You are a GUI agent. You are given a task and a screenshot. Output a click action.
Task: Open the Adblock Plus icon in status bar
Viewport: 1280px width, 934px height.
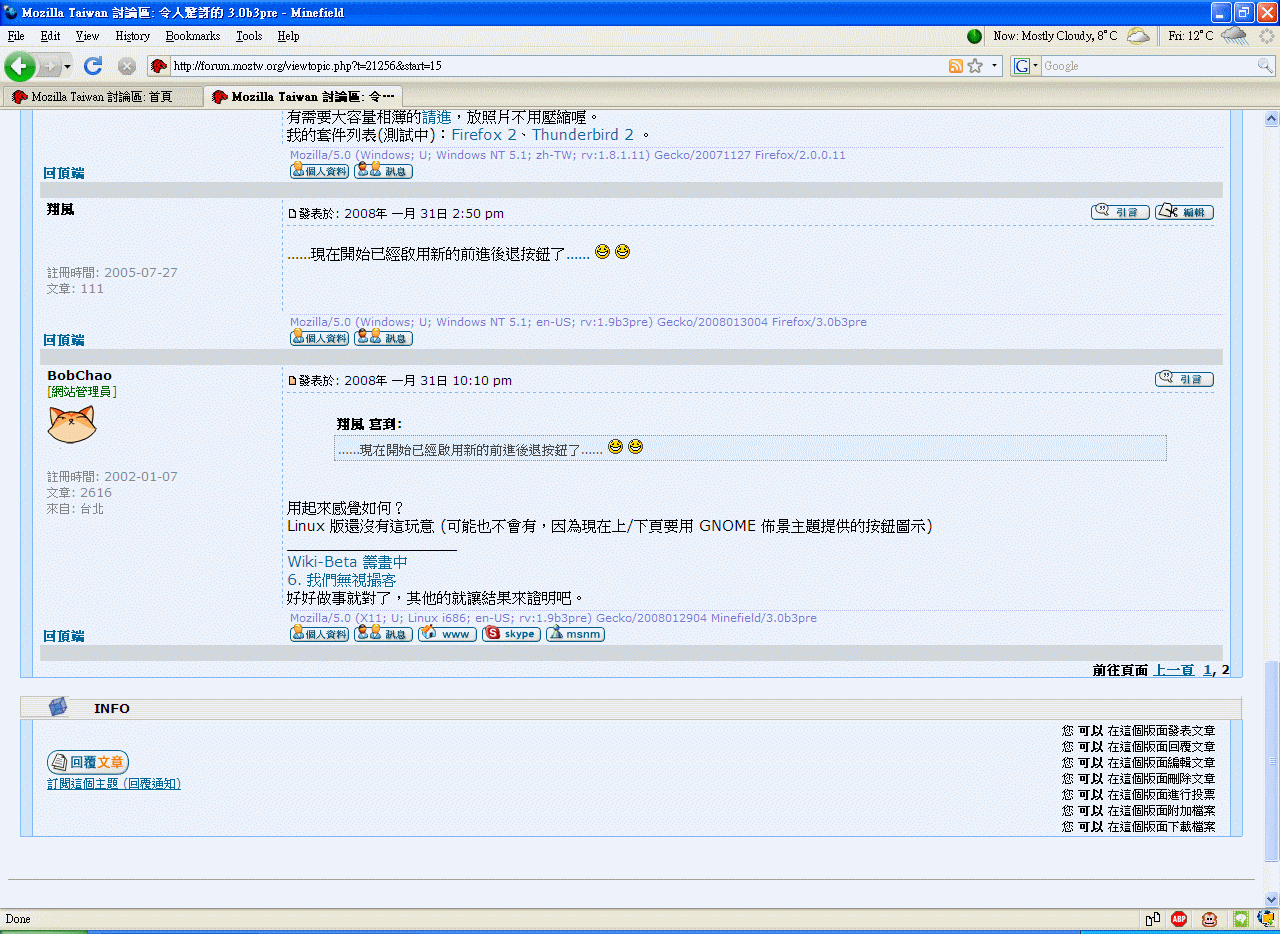[1179, 919]
